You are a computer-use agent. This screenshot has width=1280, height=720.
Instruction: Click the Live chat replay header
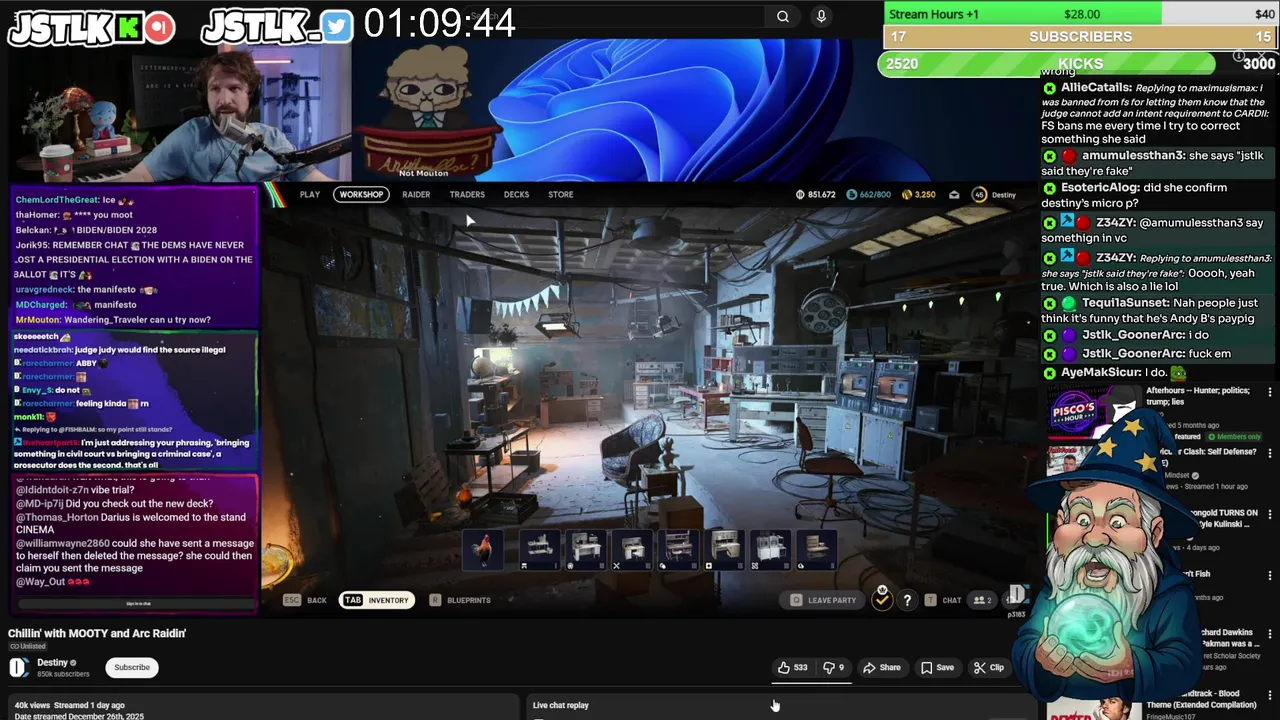click(x=560, y=705)
